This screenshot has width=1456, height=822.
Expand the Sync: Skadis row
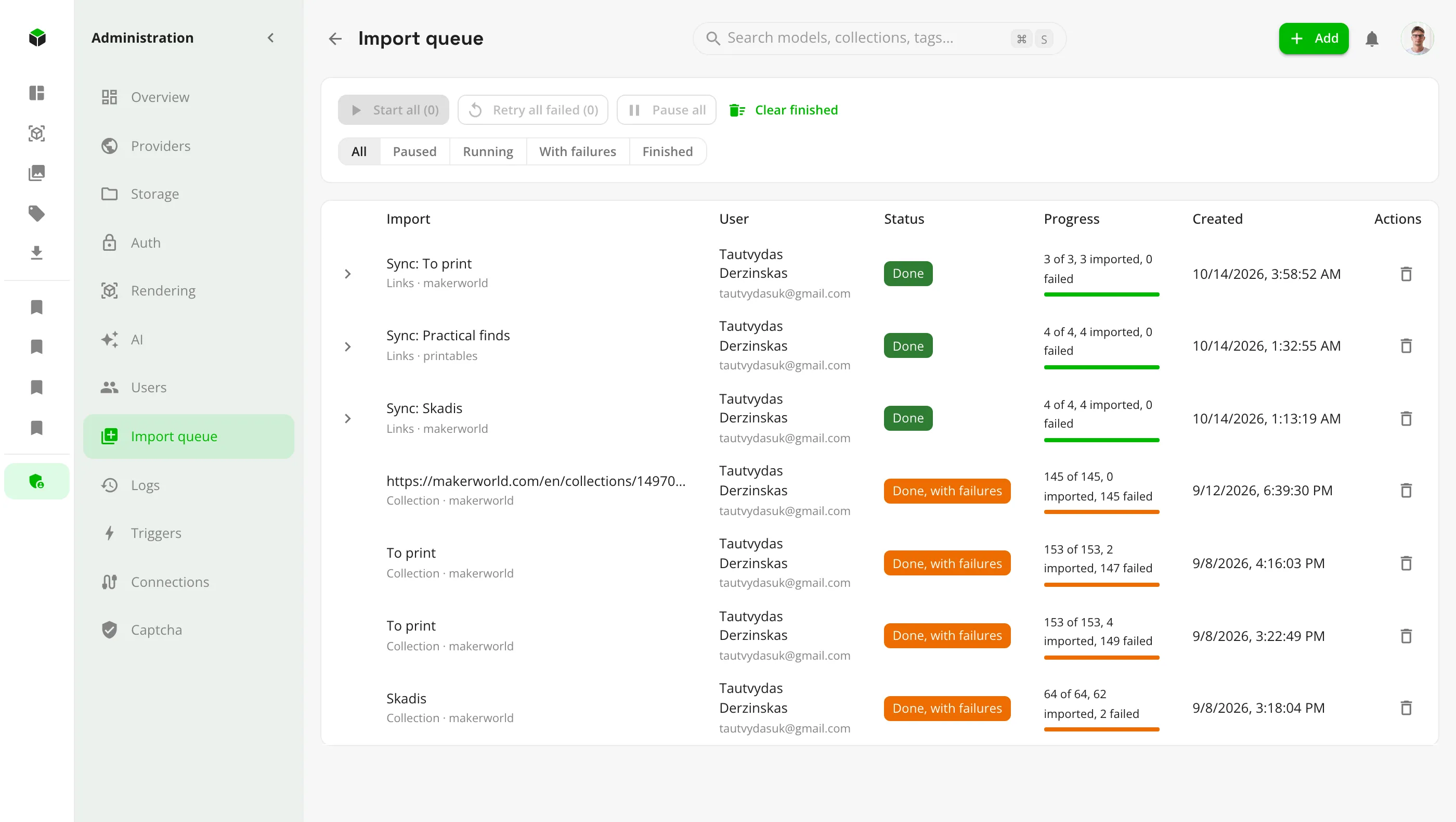[x=347, y=418]
